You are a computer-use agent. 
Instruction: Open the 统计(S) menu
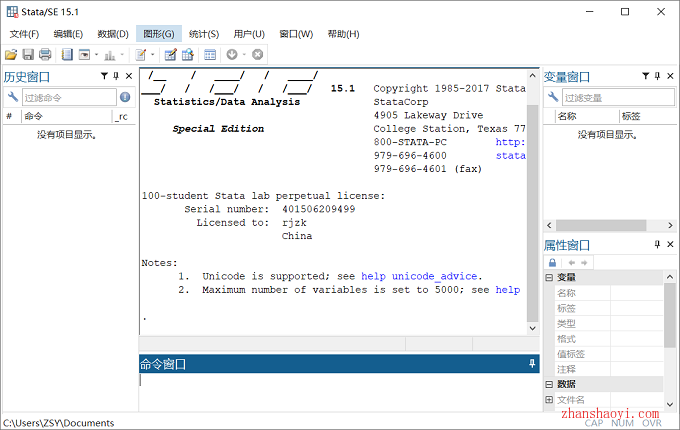204,34
